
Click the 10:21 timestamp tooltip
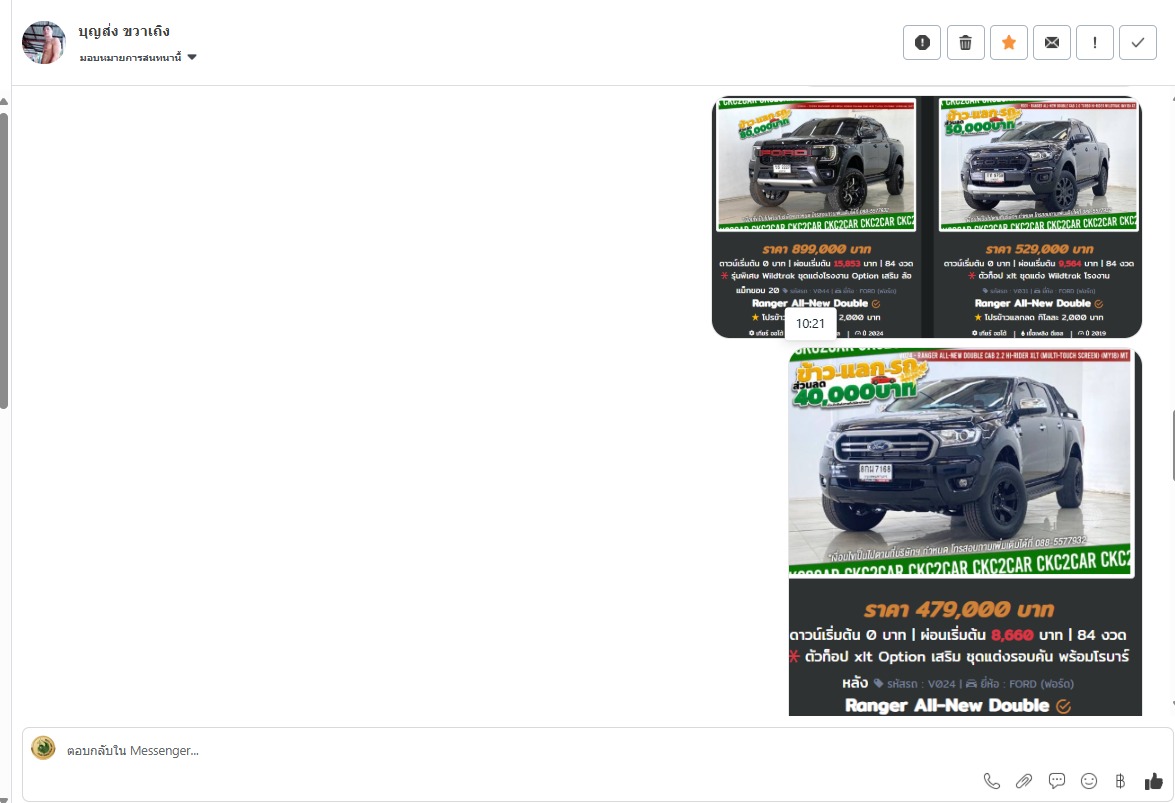point(810,324)
